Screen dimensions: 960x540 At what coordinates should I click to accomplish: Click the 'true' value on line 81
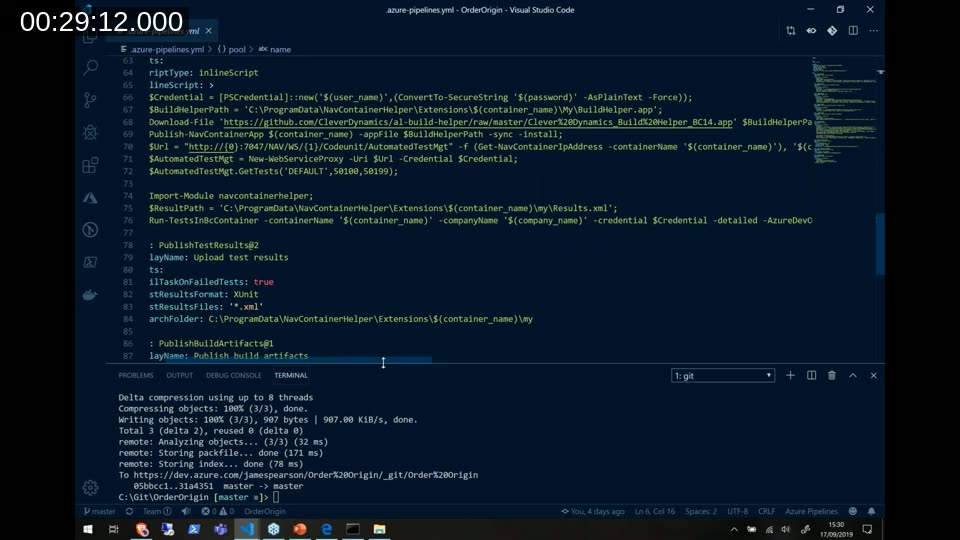pos(263,282)
